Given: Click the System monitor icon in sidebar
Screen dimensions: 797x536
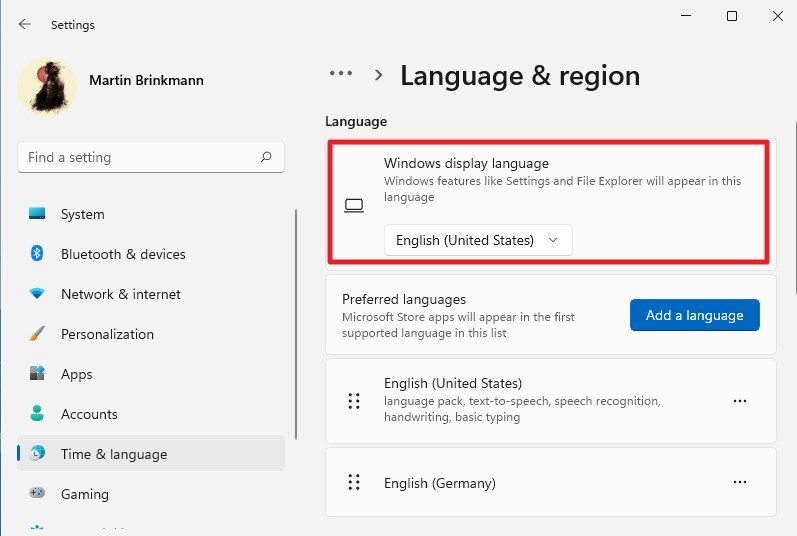Looking at the screenshot, I should coord(37,214).
